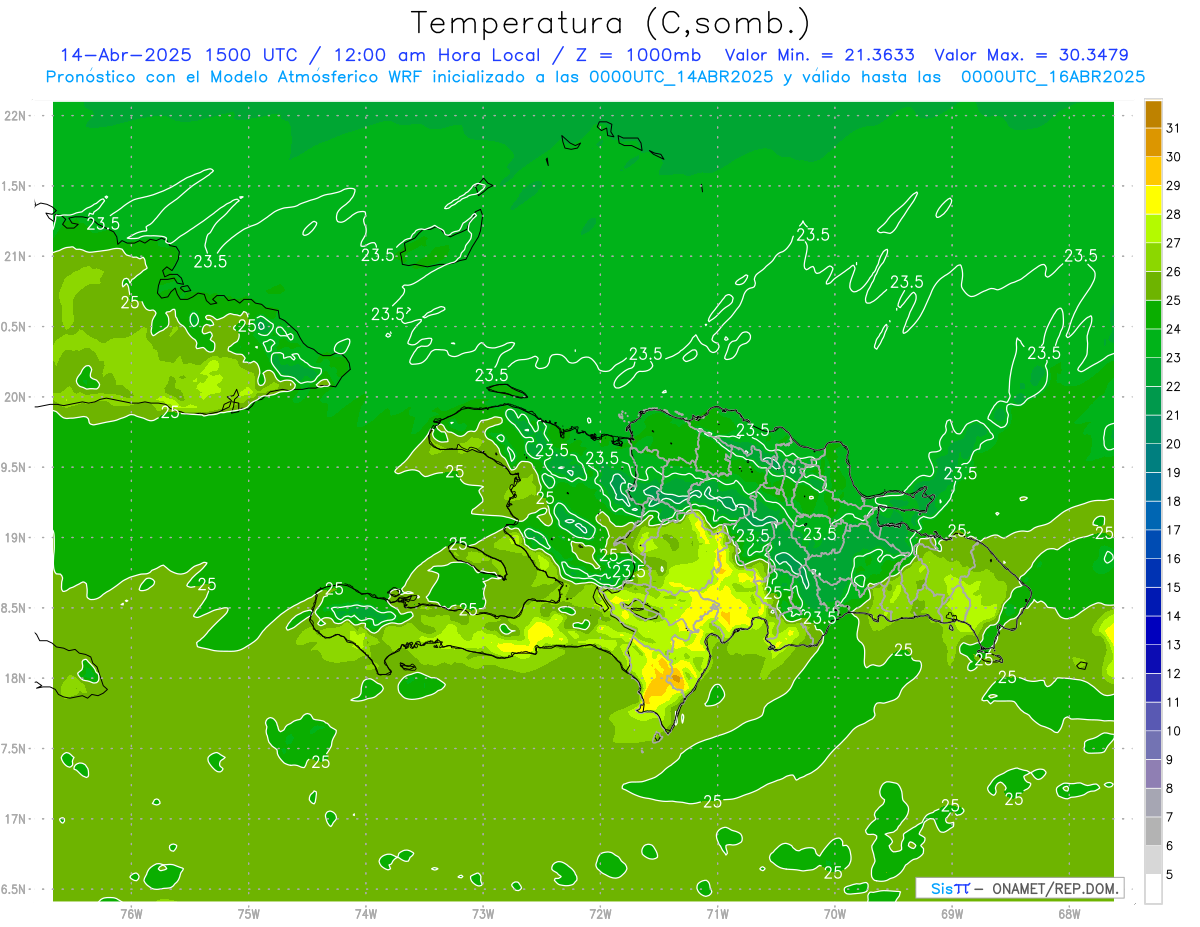
Task: Click the '22' value on the color legend
Action: [1173, 387]
